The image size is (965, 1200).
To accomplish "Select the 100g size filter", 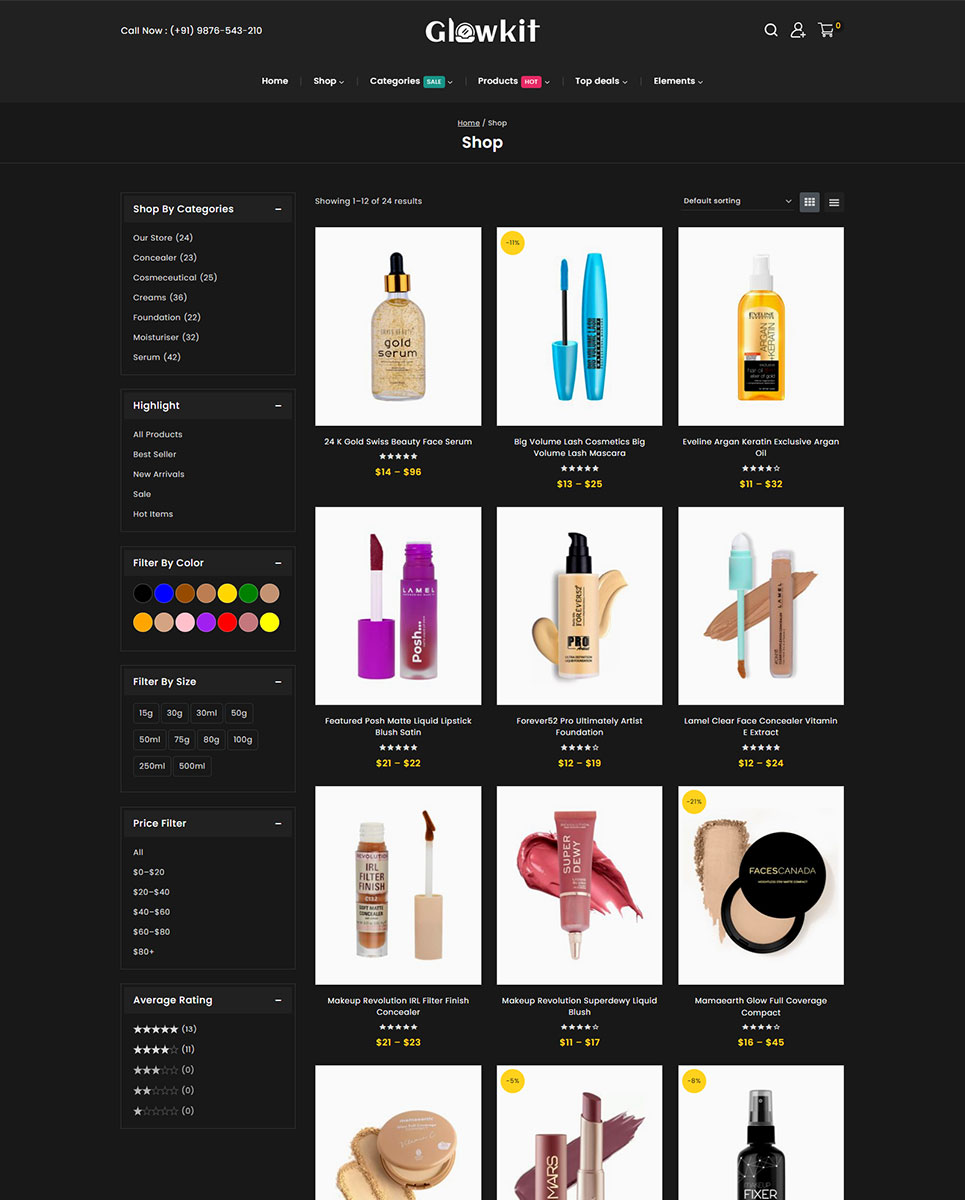I will 242,740.
